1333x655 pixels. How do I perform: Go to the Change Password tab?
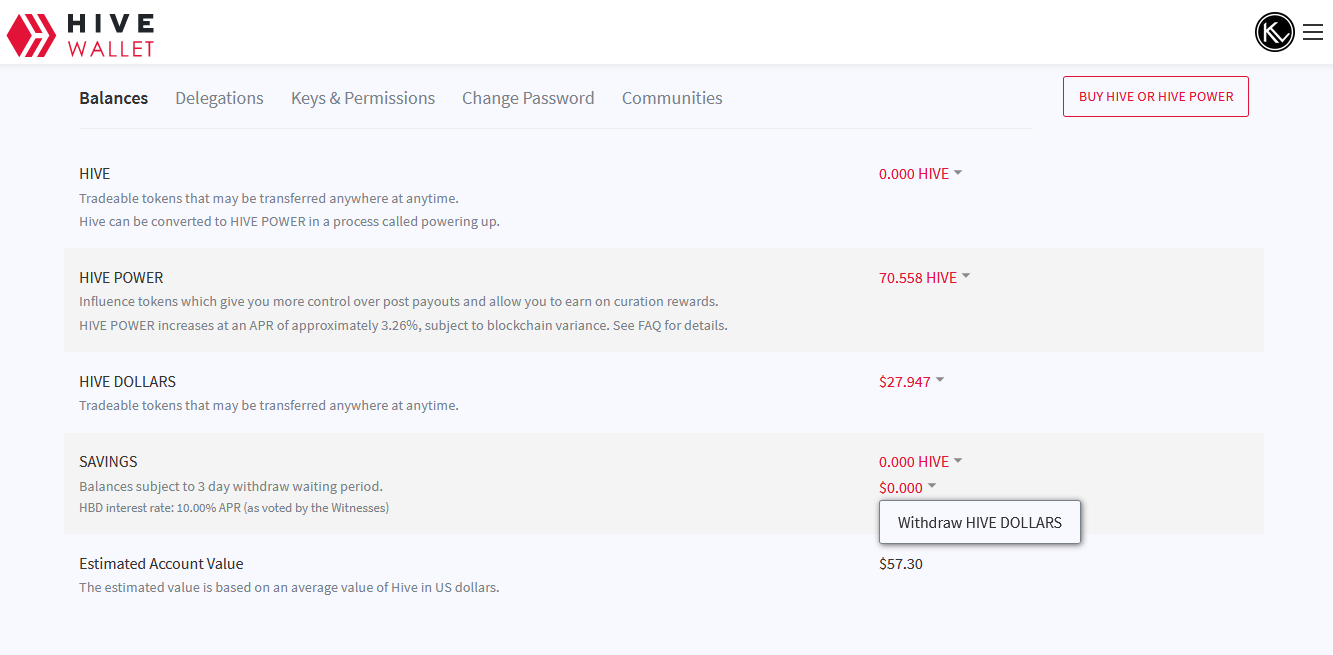528,98
